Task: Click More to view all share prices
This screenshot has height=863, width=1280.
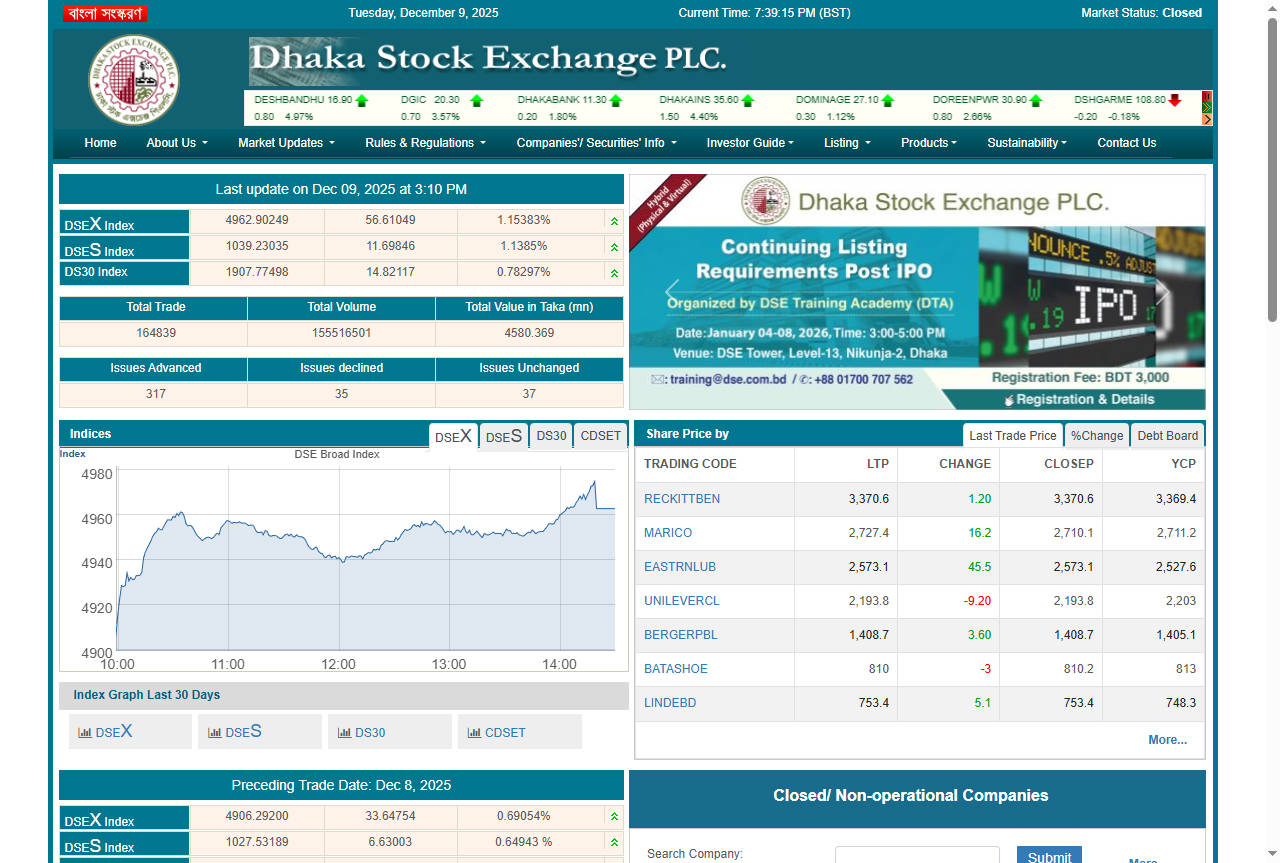Action: click(x=1167, y=740)
